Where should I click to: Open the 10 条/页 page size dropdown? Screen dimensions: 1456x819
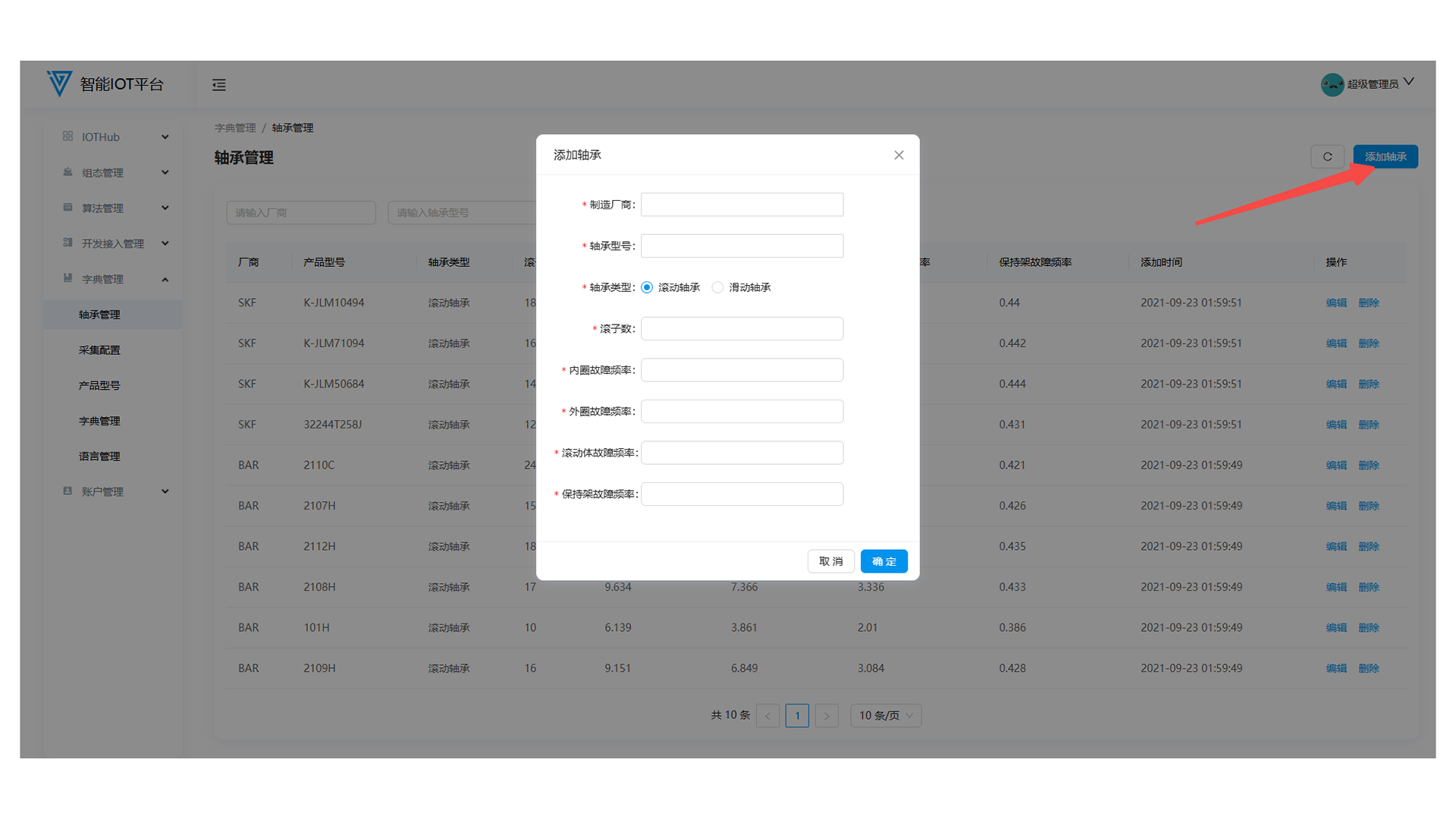[886, 716]
